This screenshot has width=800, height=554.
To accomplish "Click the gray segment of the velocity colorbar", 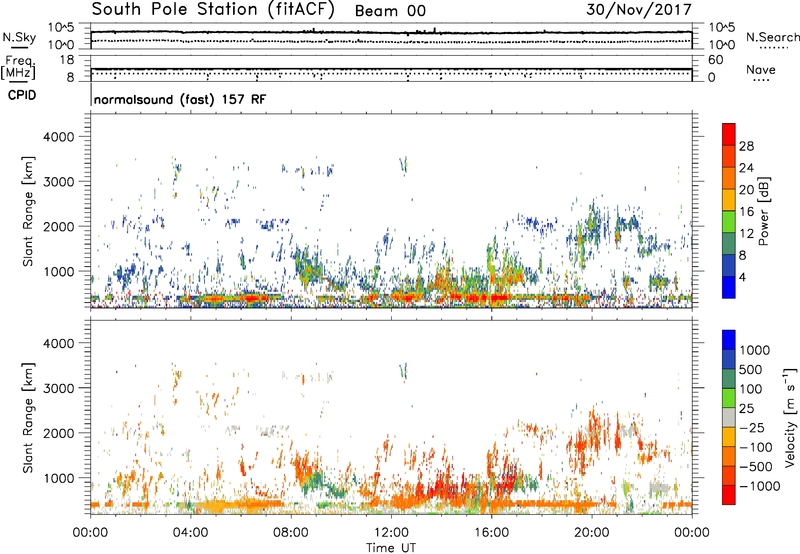I will pos(729,418).
